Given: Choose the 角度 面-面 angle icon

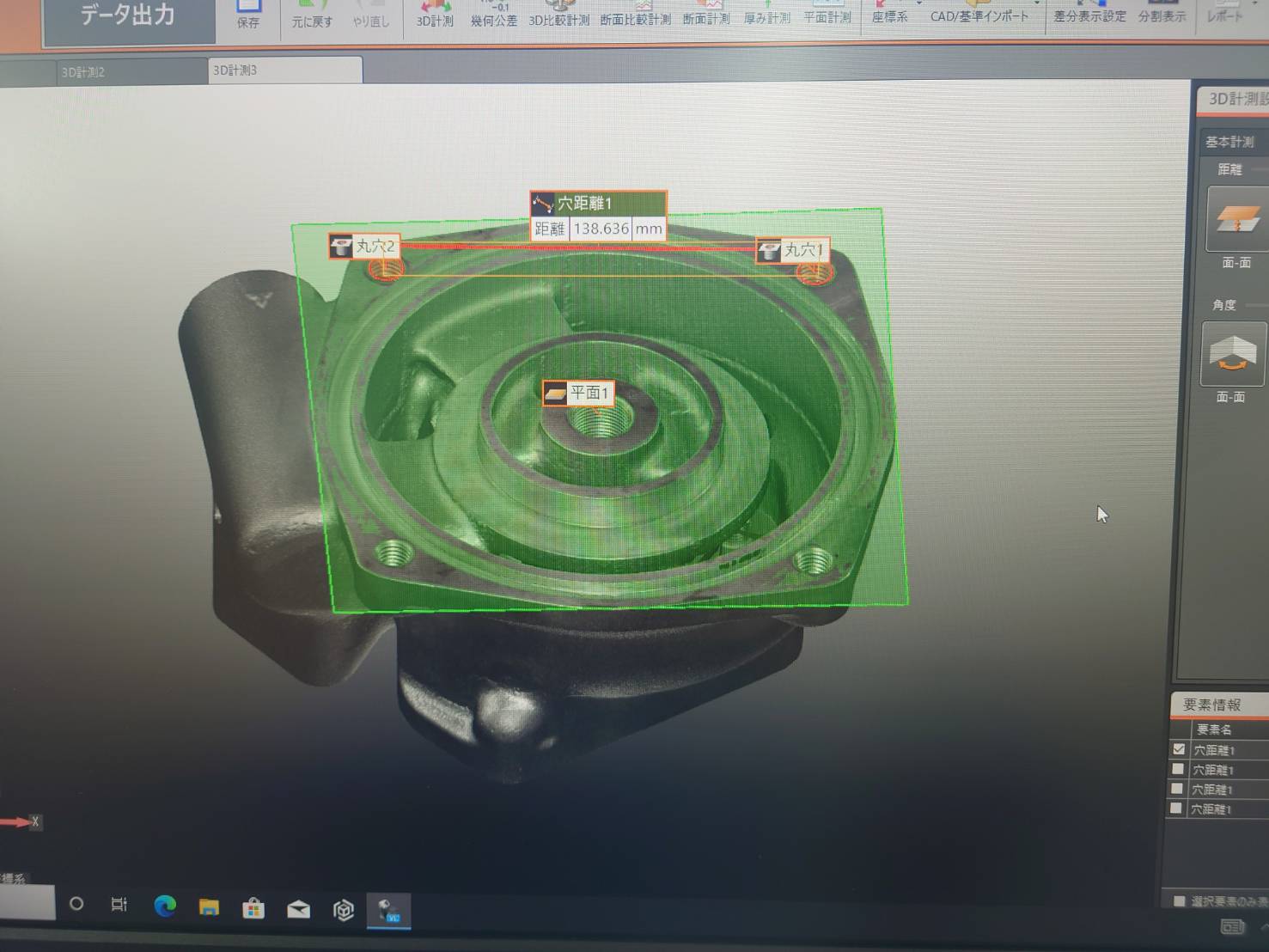Looking at the screenshot, I should (x=1232, y=353).
